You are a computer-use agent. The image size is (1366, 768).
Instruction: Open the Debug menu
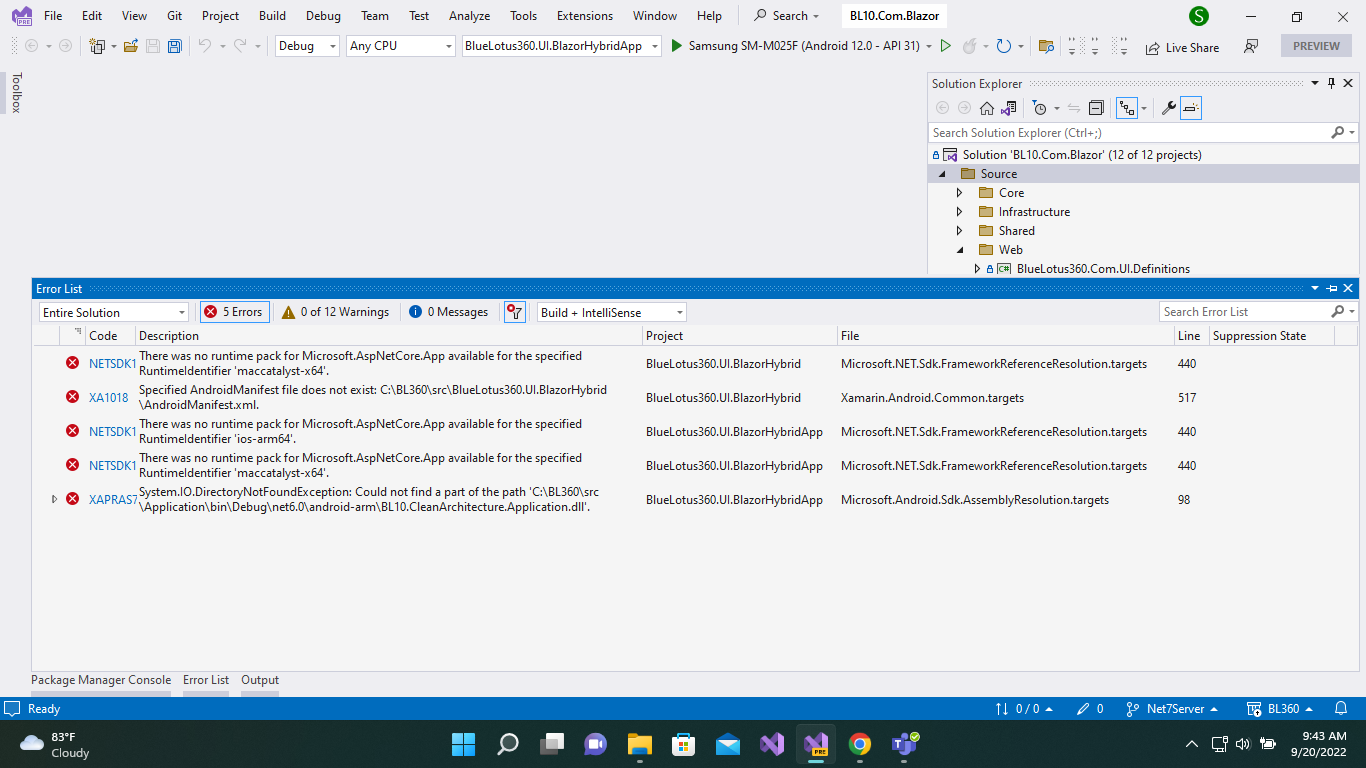pyautogui.click(x=323, y=15)
